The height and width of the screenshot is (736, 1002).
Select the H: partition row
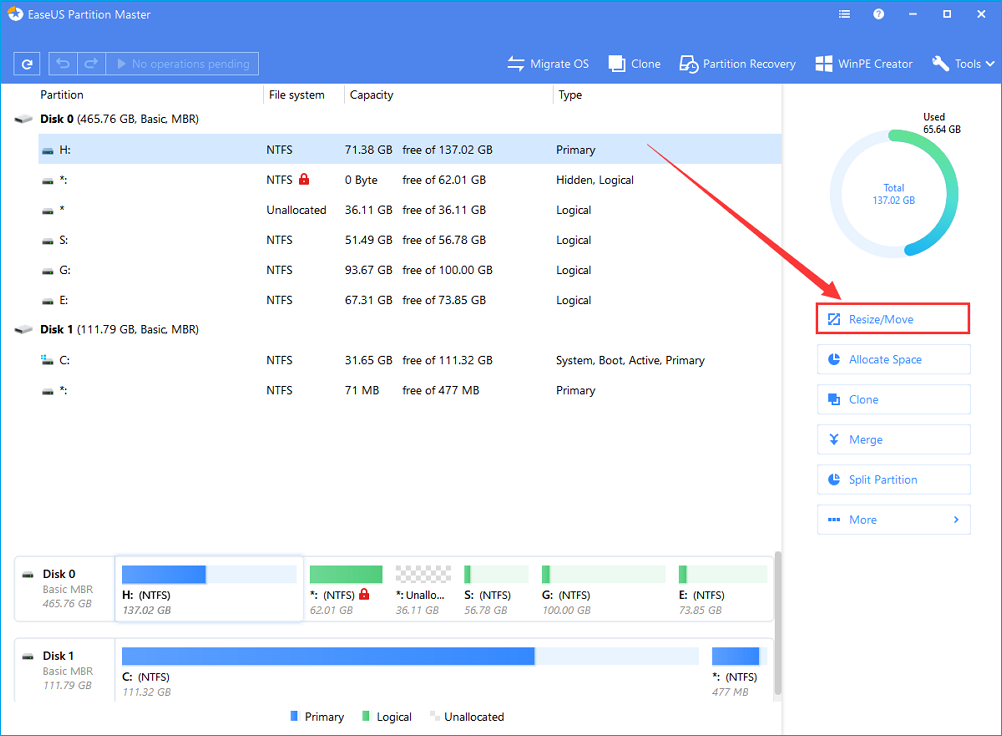click(410, 150)
